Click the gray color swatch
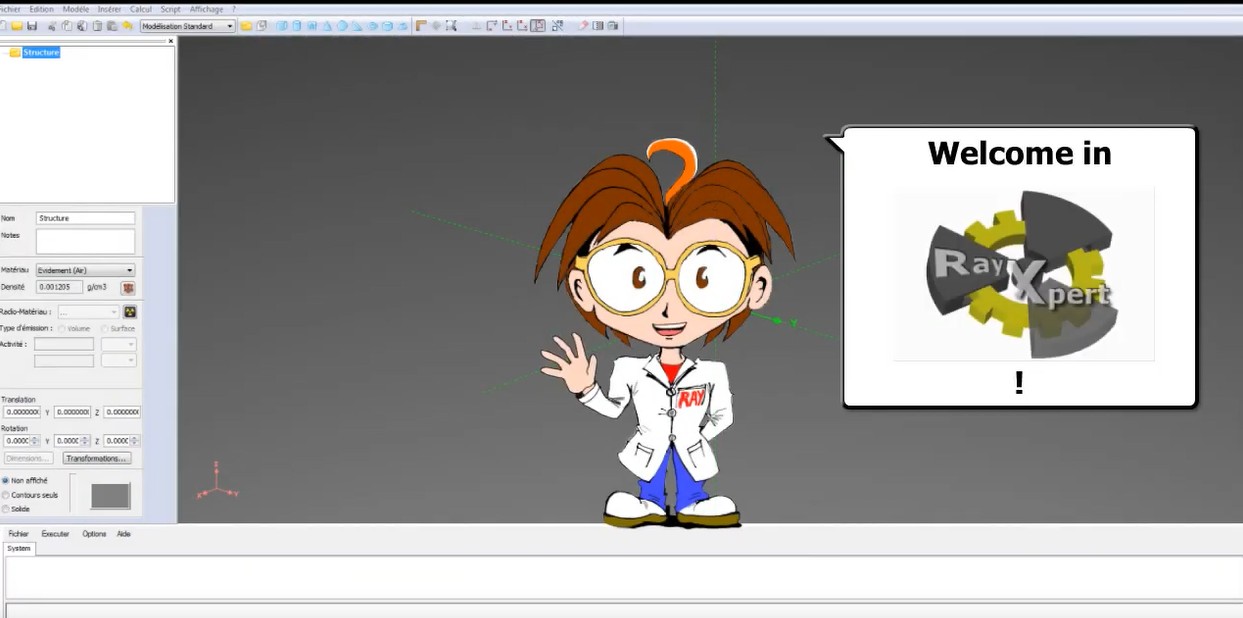1243x618 pixels. pos(110,496)
